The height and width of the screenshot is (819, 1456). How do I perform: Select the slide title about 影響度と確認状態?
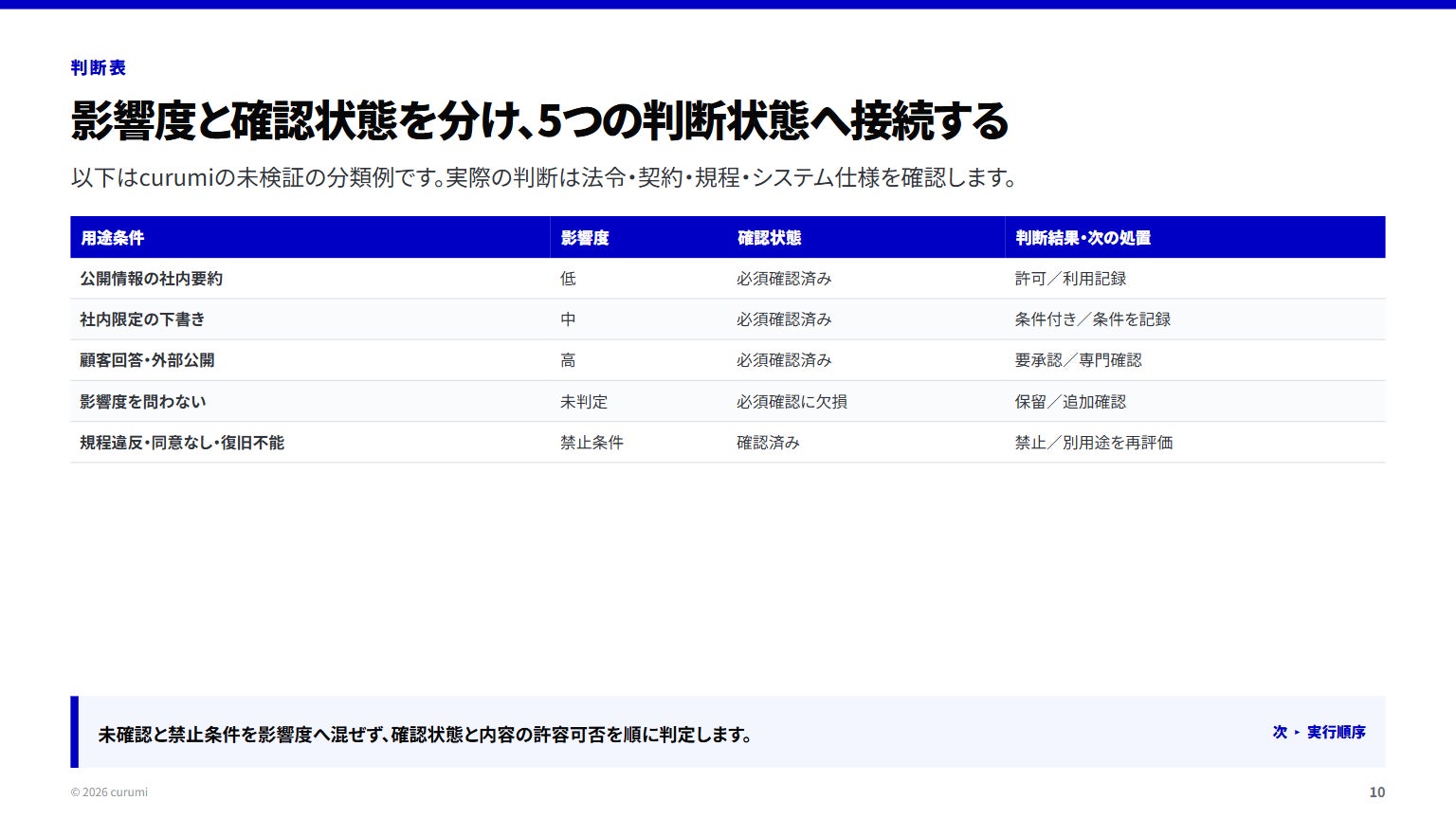[539, 120]
